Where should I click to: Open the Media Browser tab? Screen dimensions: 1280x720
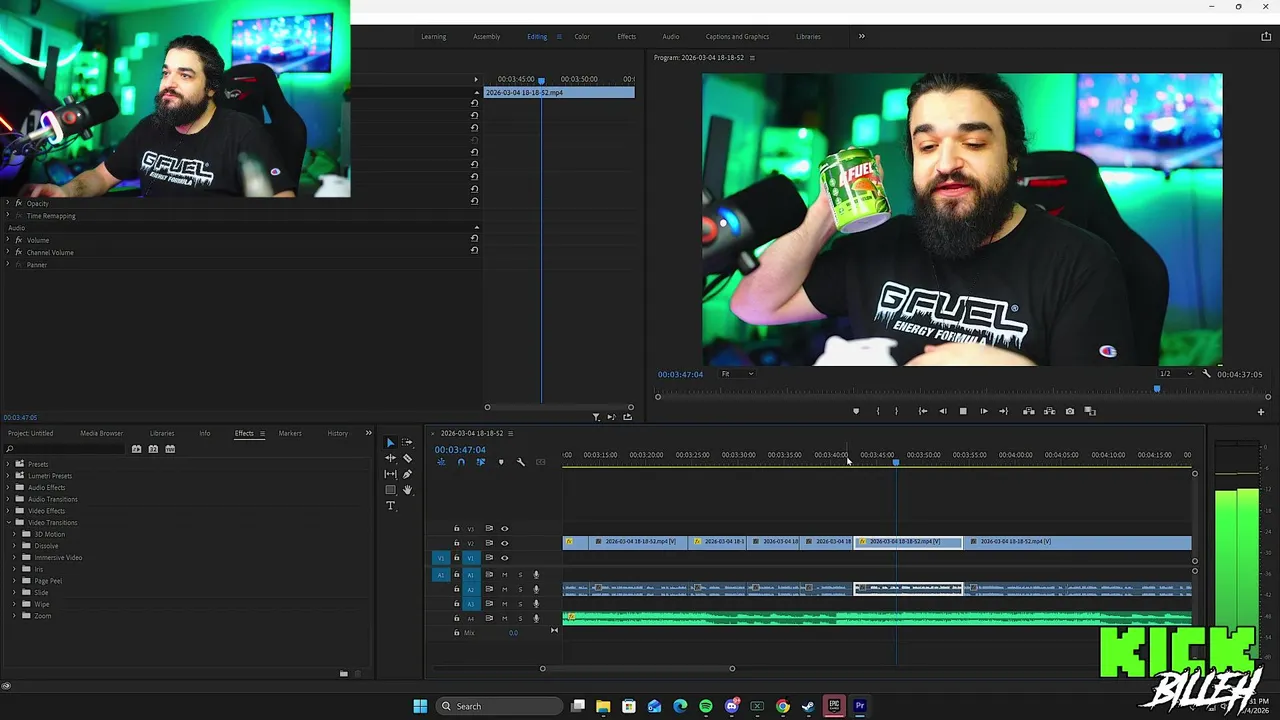click(101, 433)
